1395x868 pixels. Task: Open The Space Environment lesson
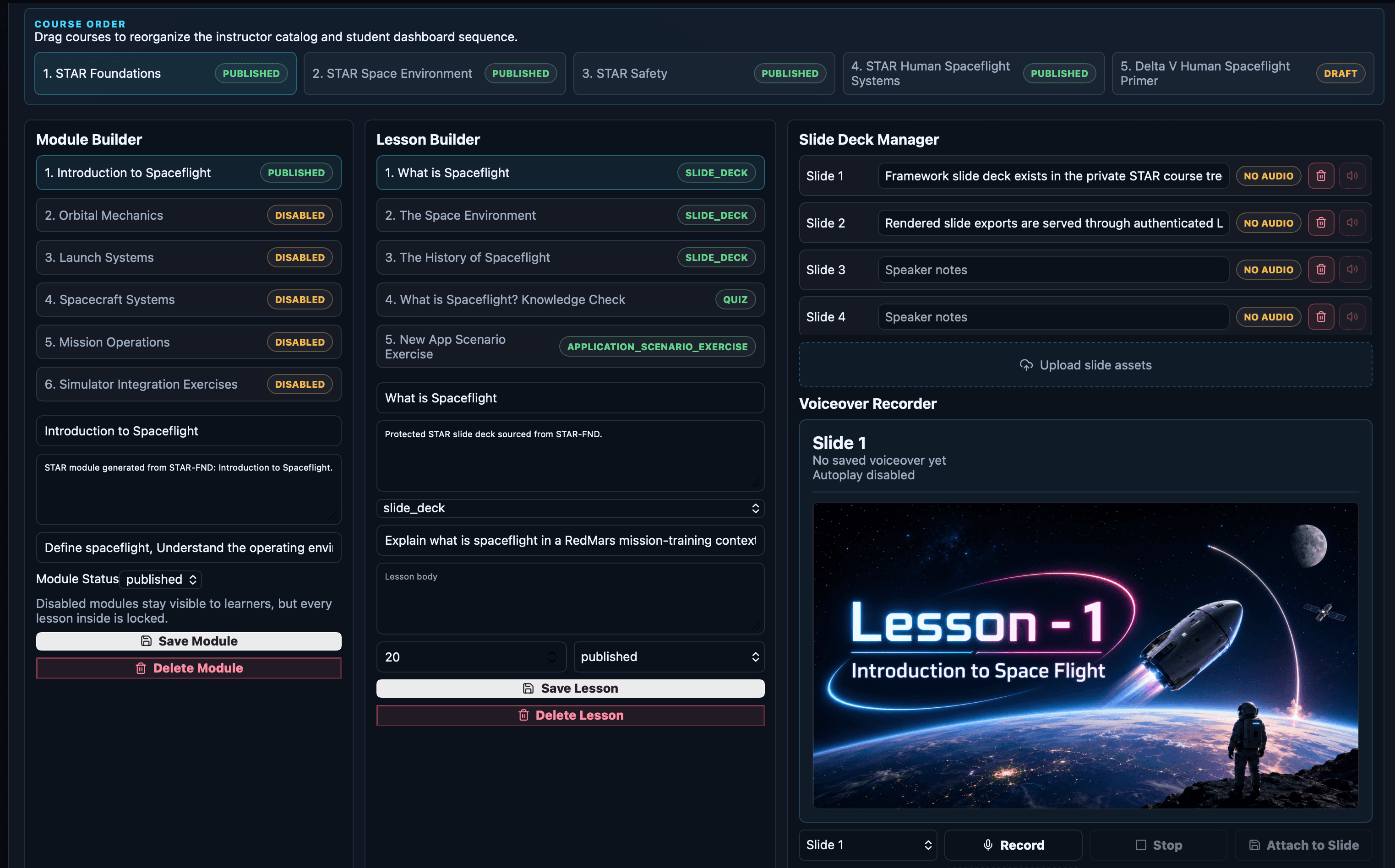point(570,215)
